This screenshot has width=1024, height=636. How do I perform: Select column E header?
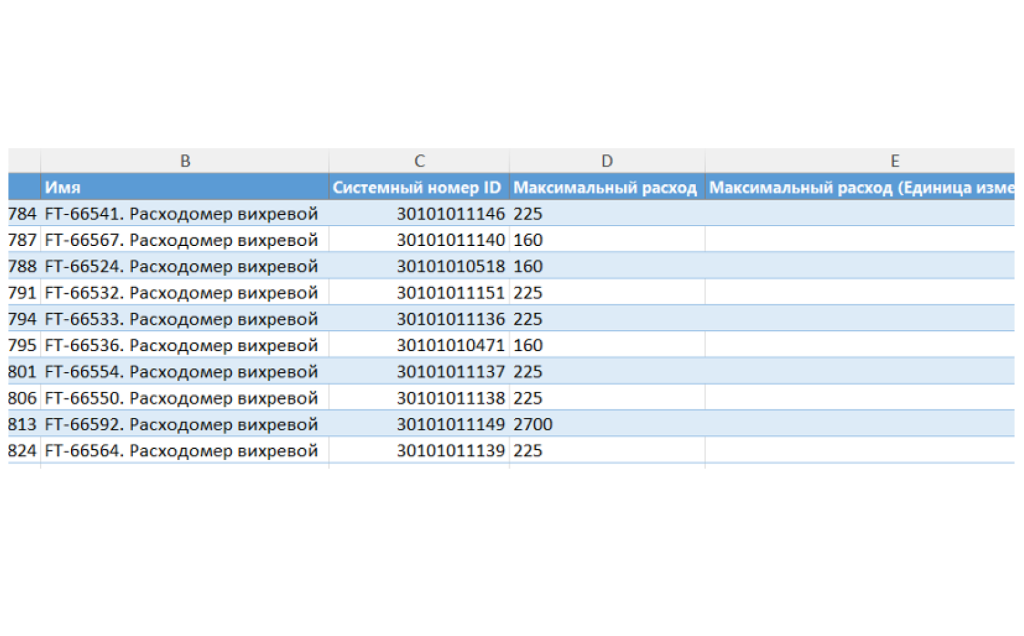click(860, 161)
